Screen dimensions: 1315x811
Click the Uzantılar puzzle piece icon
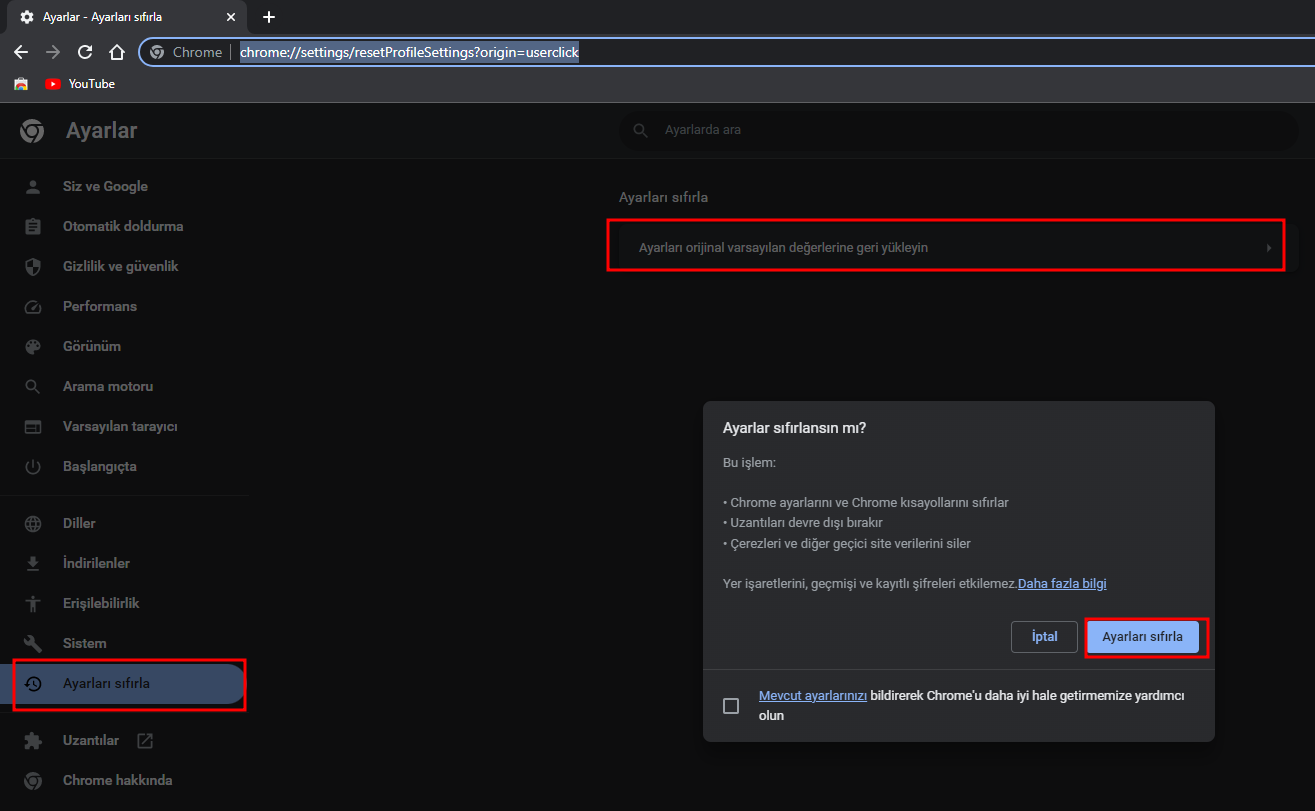pyautogui.click(x=33, y=740)
